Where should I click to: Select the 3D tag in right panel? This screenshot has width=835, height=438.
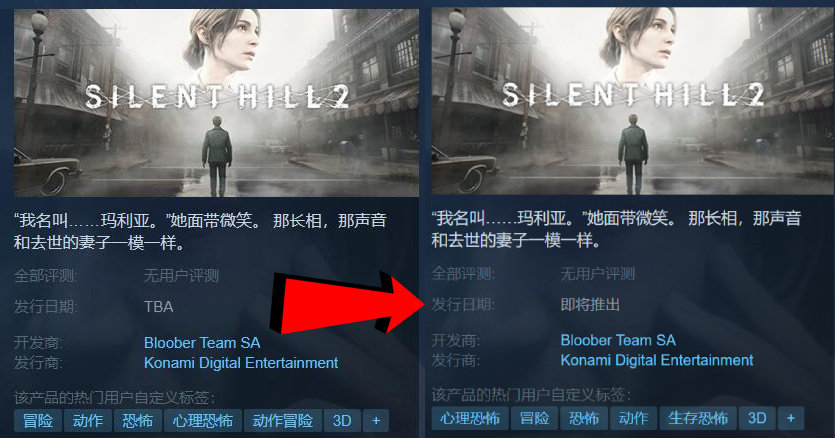[757, 418]
